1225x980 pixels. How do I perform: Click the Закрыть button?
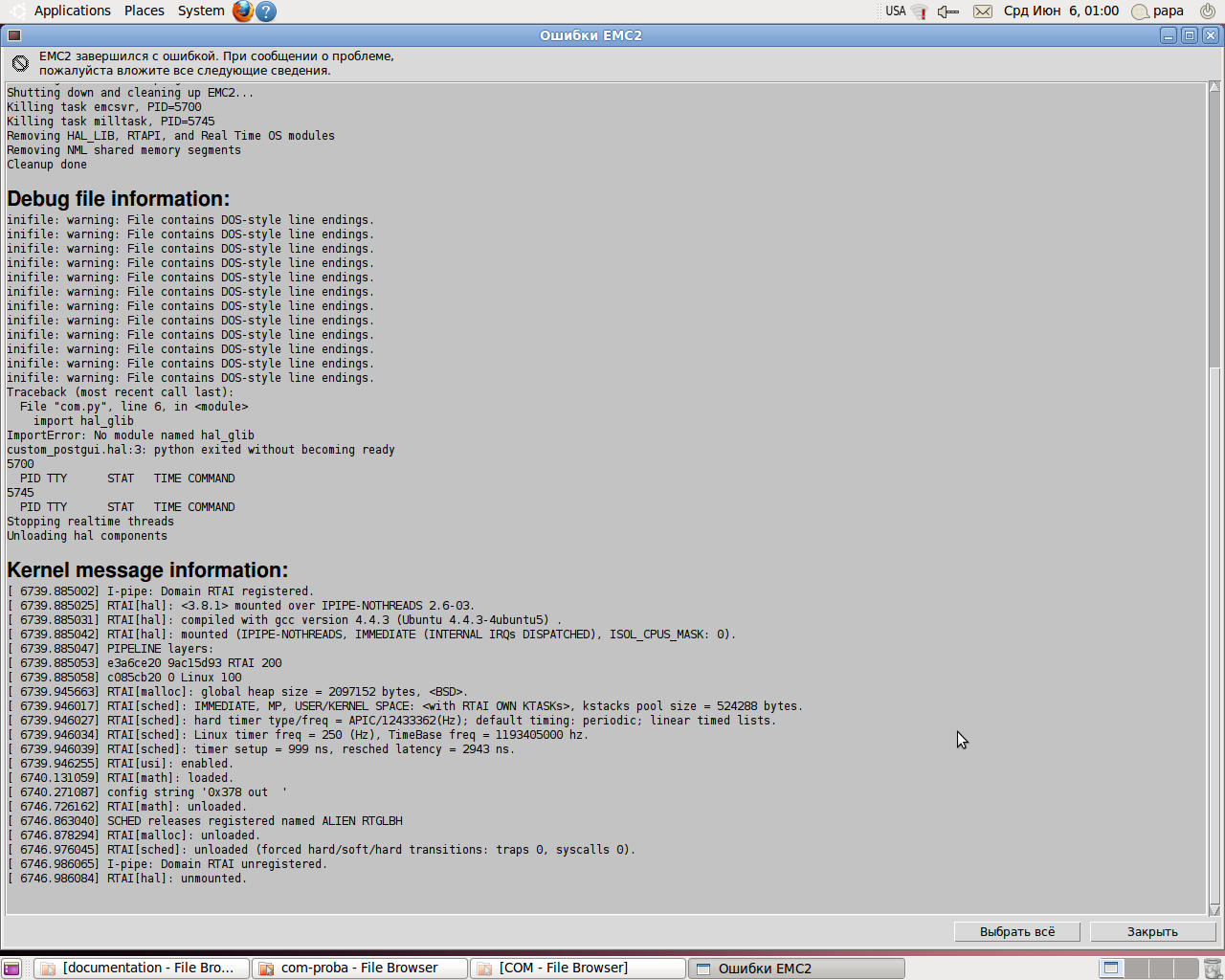[1152, 932]
